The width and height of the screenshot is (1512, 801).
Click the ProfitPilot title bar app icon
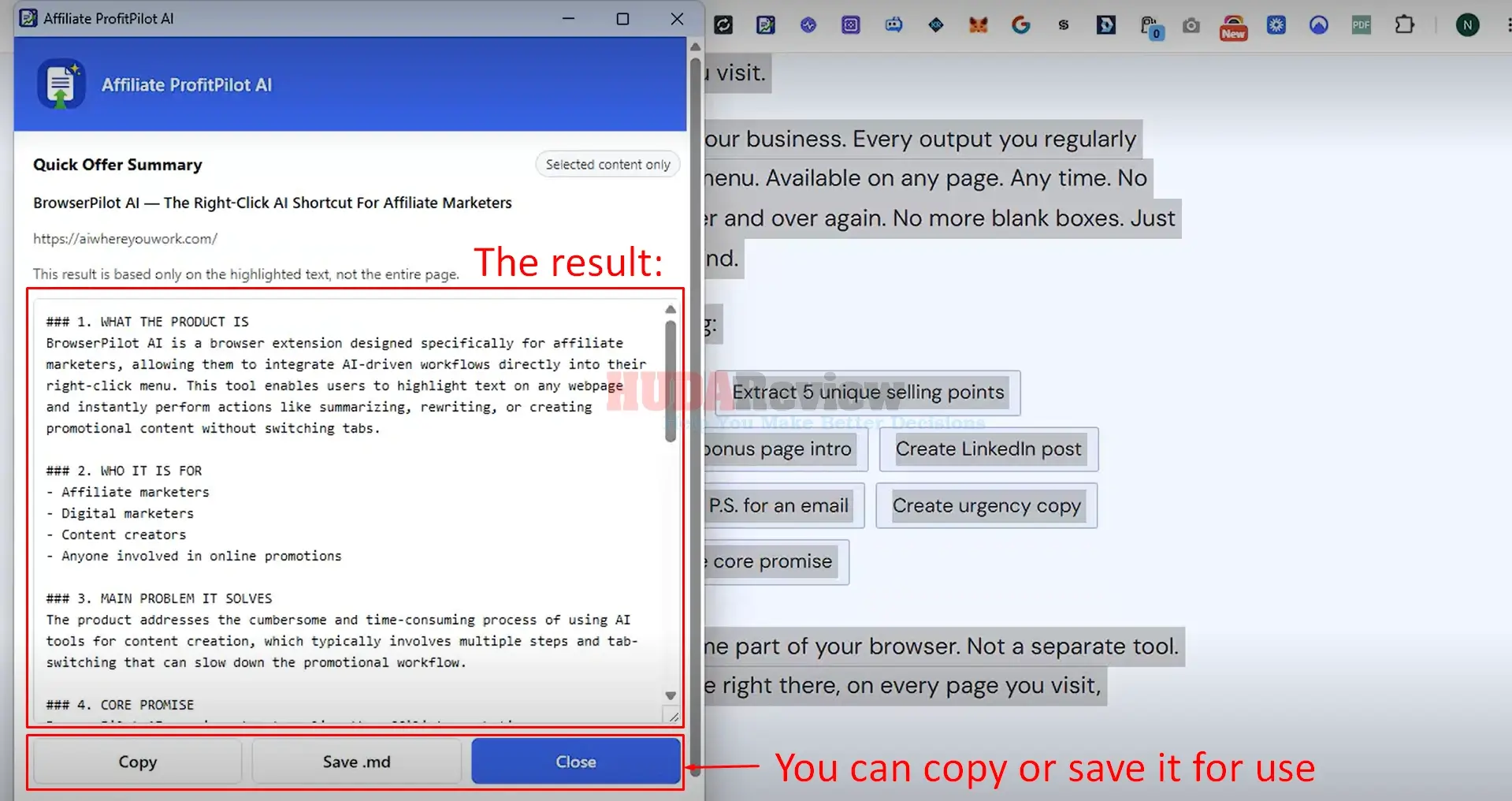[28, 18]
